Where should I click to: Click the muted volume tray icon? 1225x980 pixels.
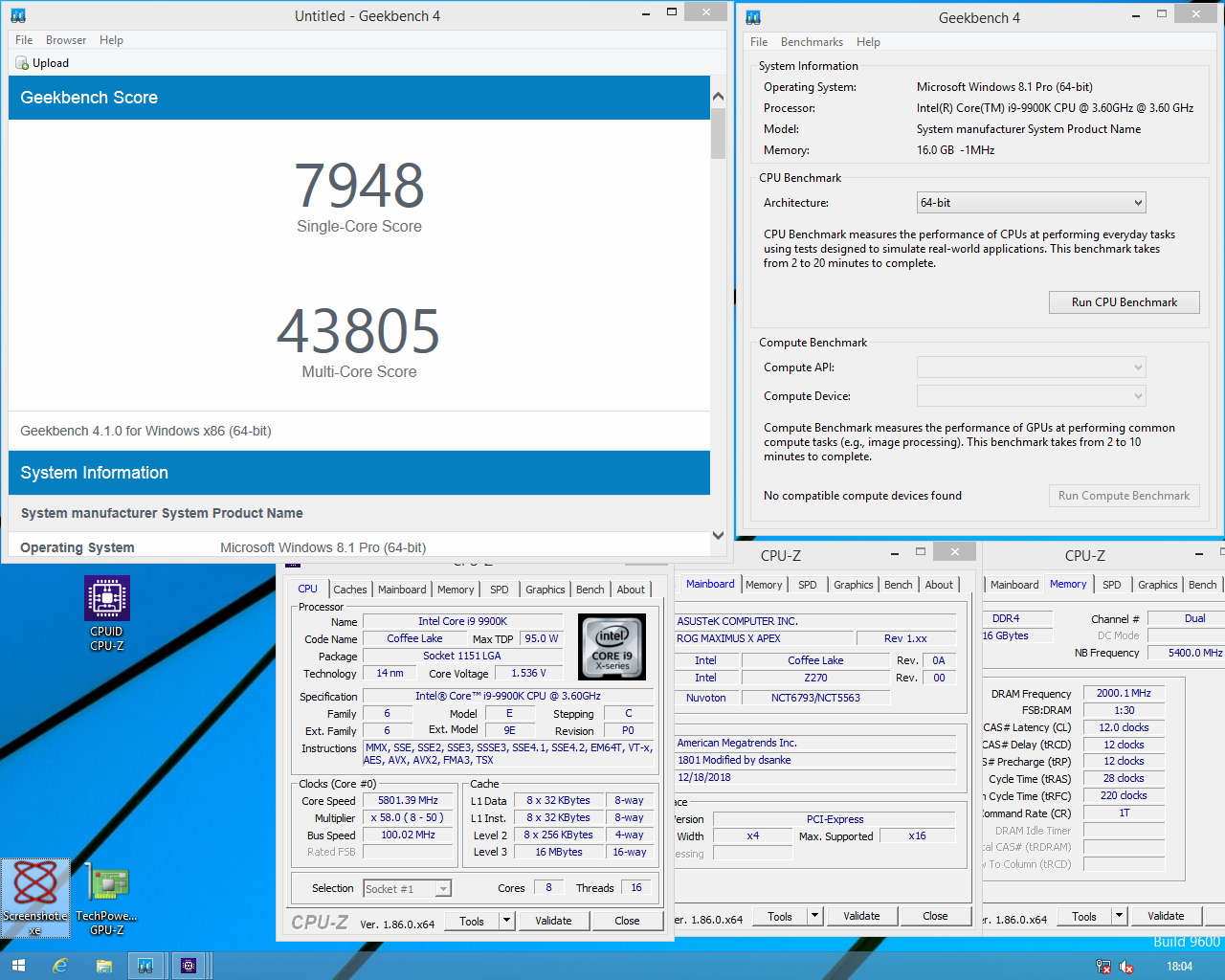[1126, 967]
